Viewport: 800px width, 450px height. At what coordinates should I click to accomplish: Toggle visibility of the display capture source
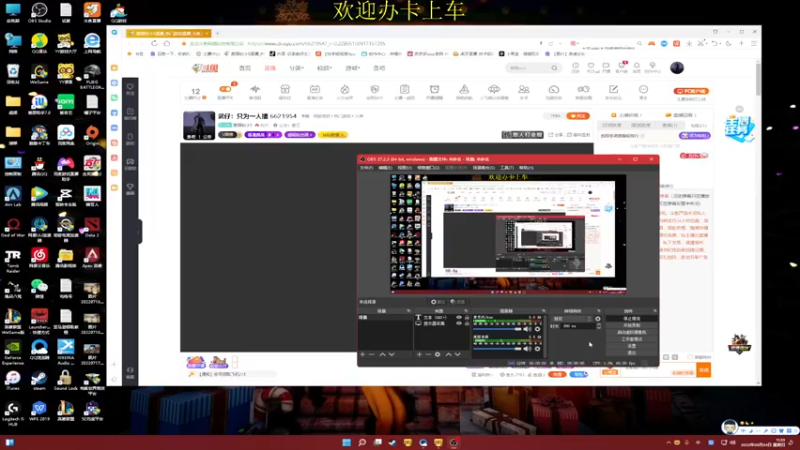459,323
